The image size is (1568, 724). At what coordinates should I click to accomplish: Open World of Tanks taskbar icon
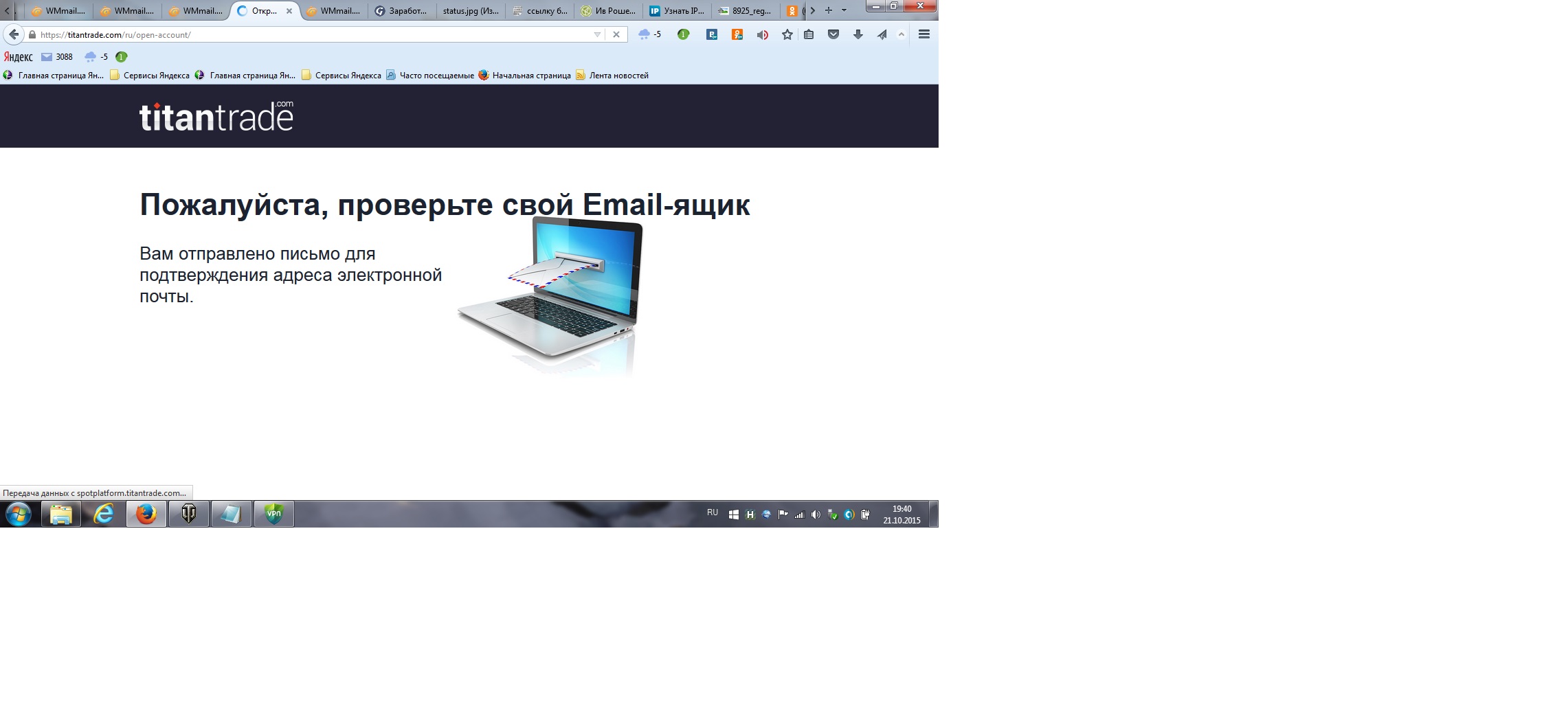click(189, 514)
